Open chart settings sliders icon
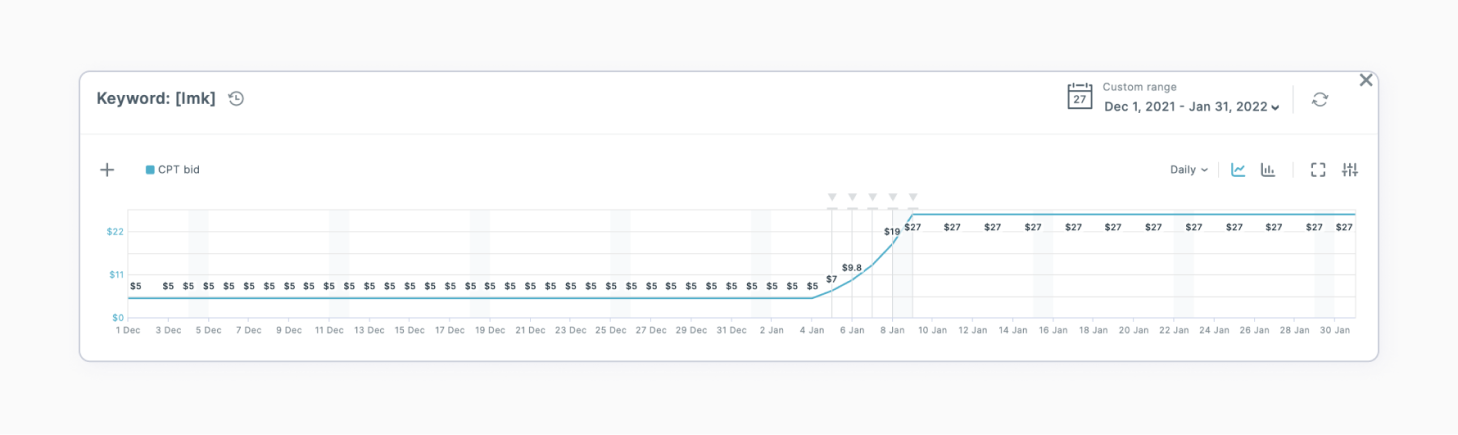Viewport: 1458px width, 435px height. 1350,170
